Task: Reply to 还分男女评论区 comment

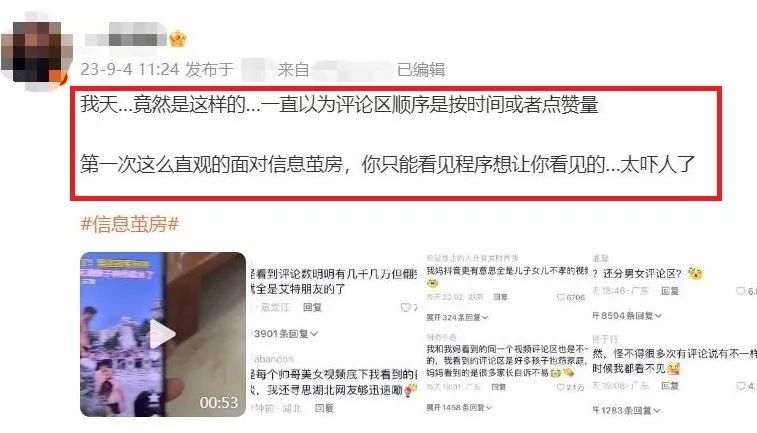Action: (670, 291)
